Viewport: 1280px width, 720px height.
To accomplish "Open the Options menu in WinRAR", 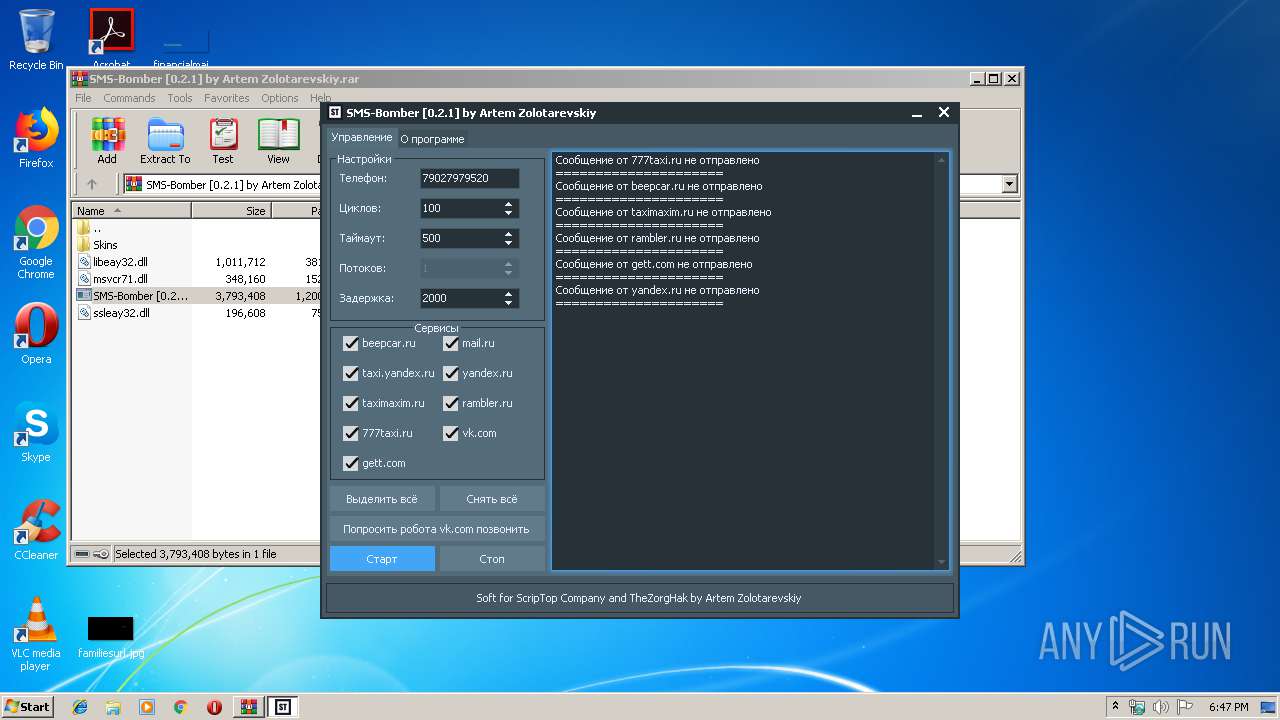I will coord(280,98).
